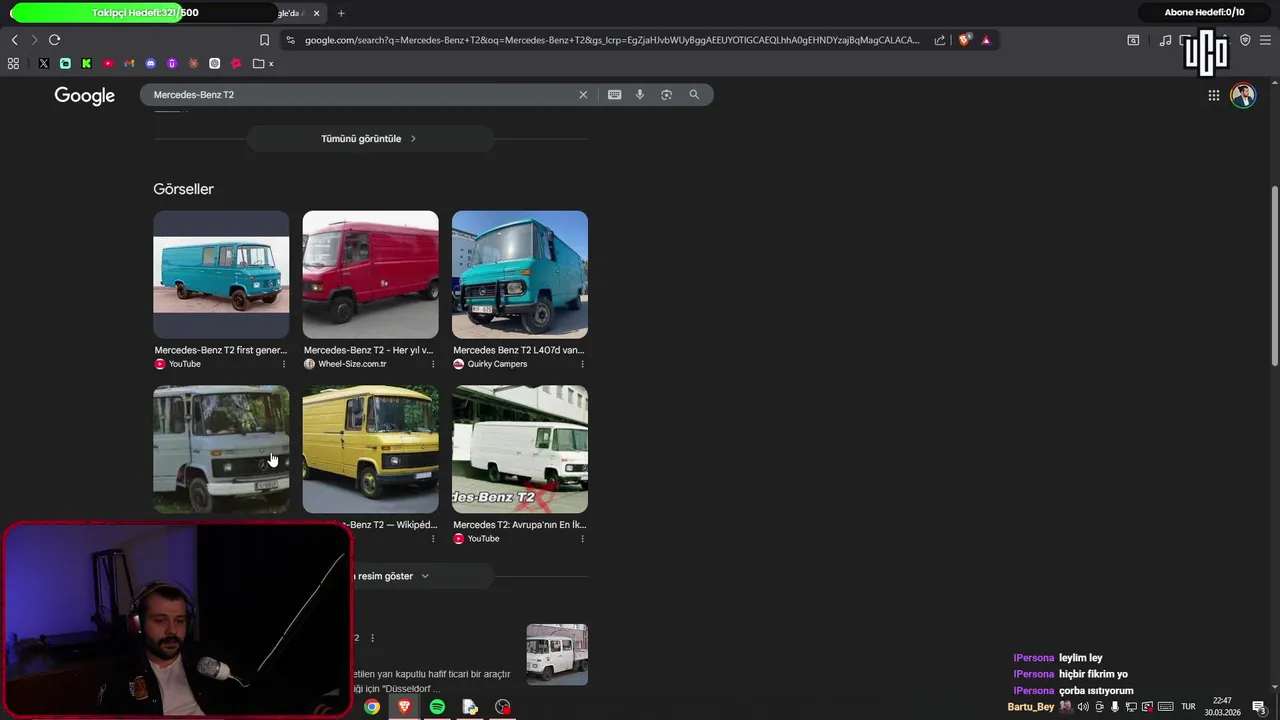Open Brave from the taskbar

tap(404, 707)
